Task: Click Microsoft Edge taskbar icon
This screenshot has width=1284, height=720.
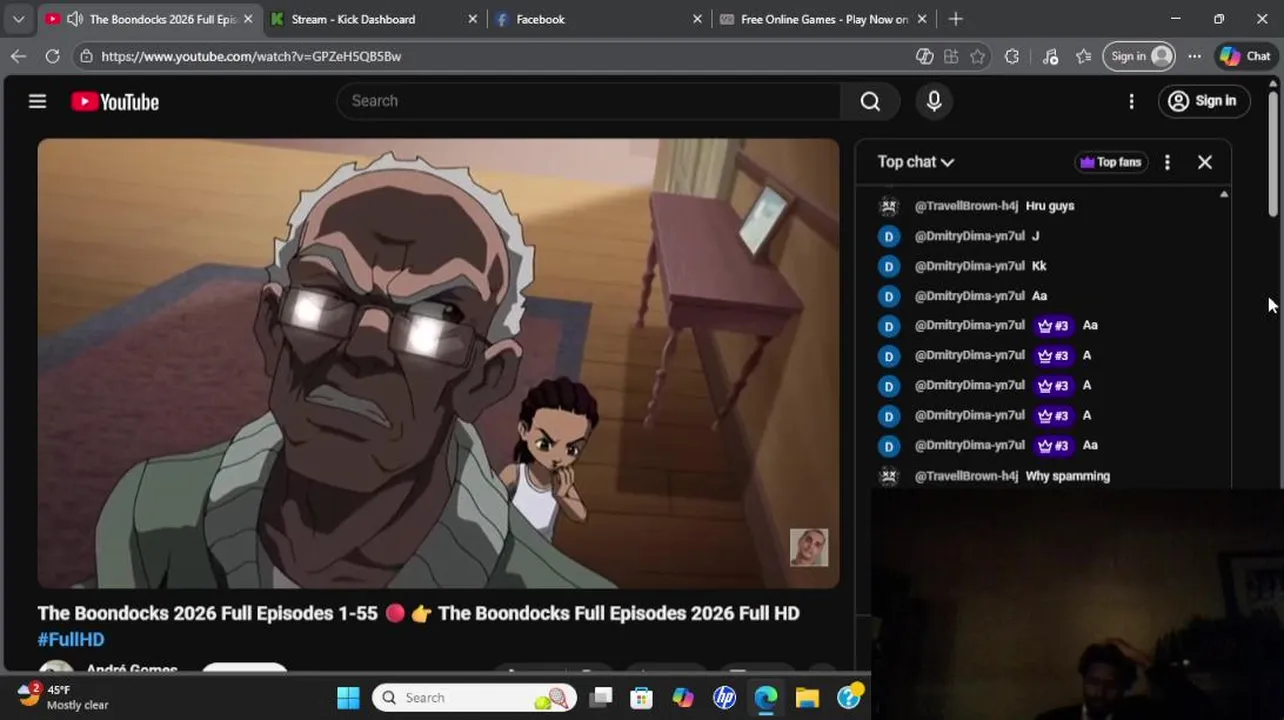Action: 766,698
